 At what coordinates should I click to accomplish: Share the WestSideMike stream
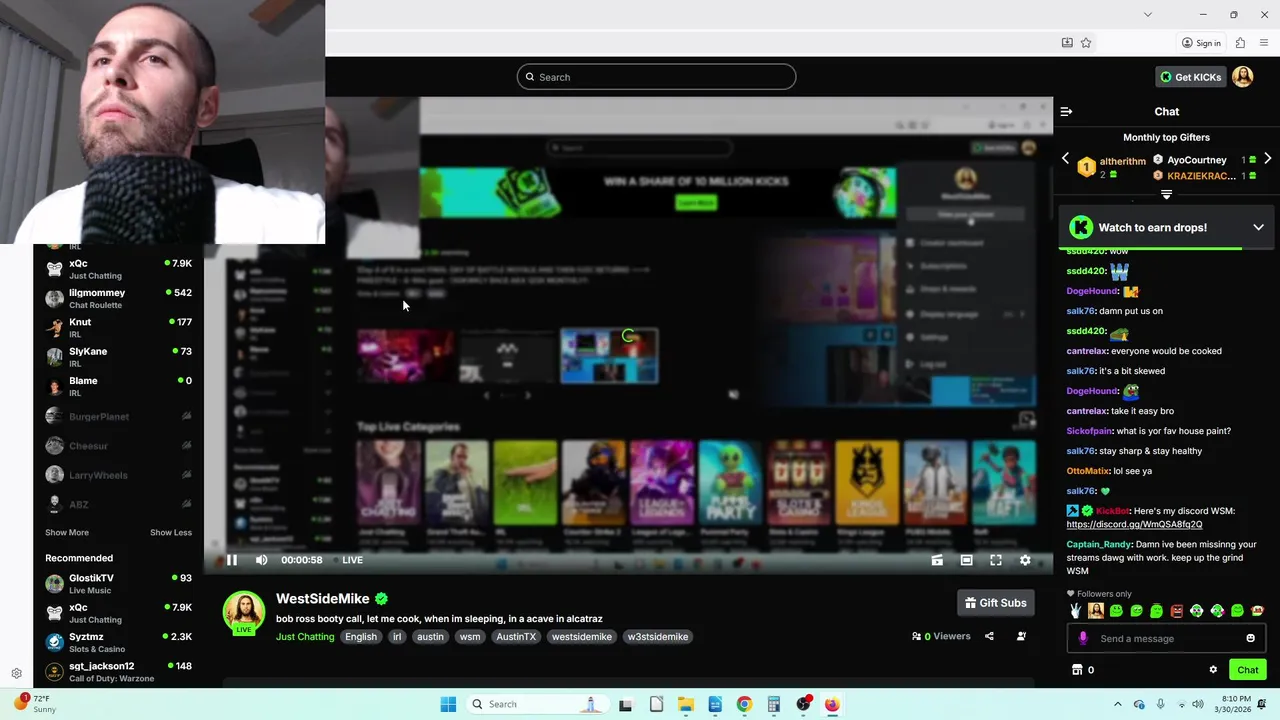click(989, 636)
